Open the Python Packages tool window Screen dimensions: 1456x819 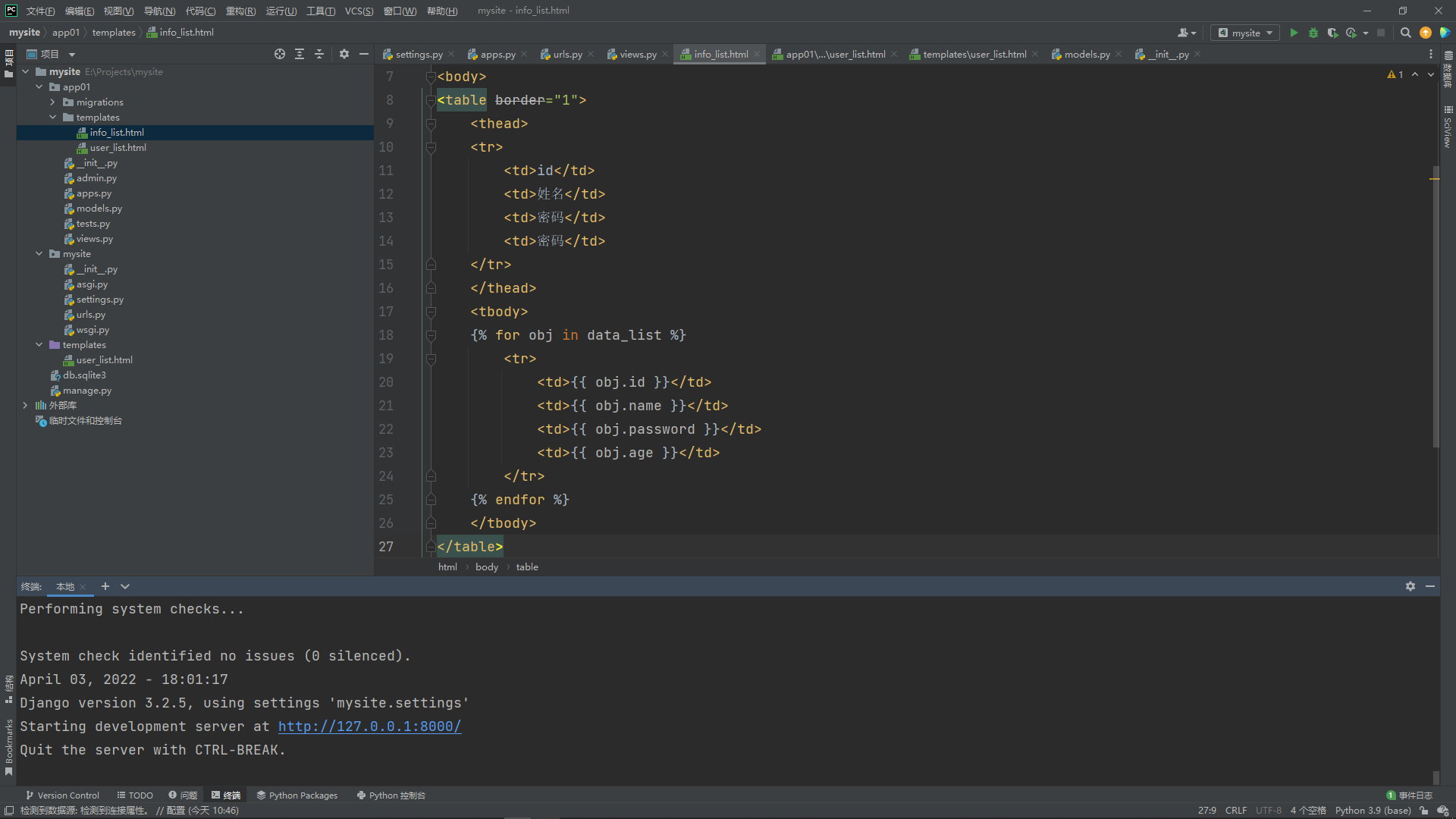[x=297, y=795]
